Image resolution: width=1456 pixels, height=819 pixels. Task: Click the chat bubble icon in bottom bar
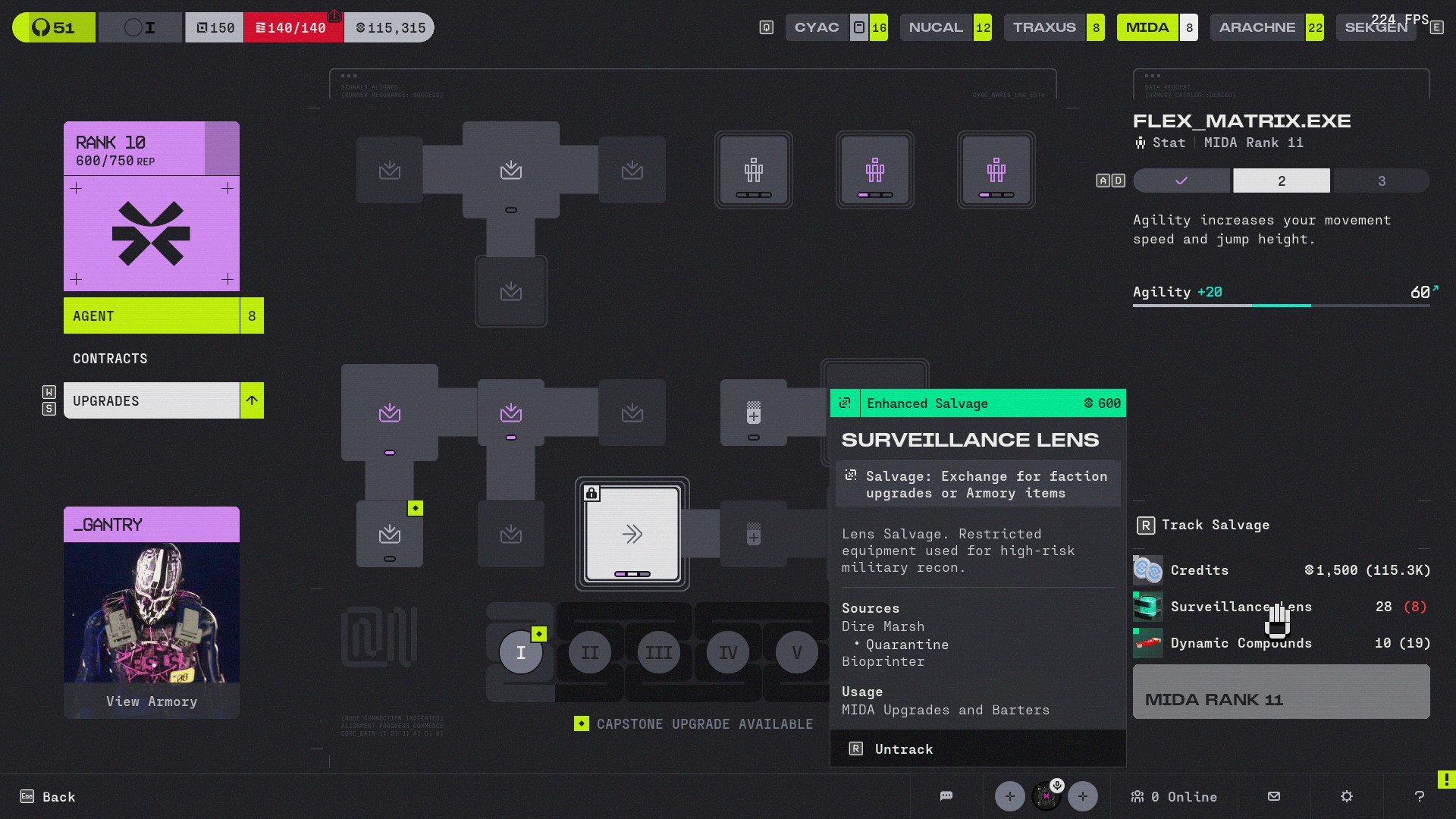click(946, 796)
